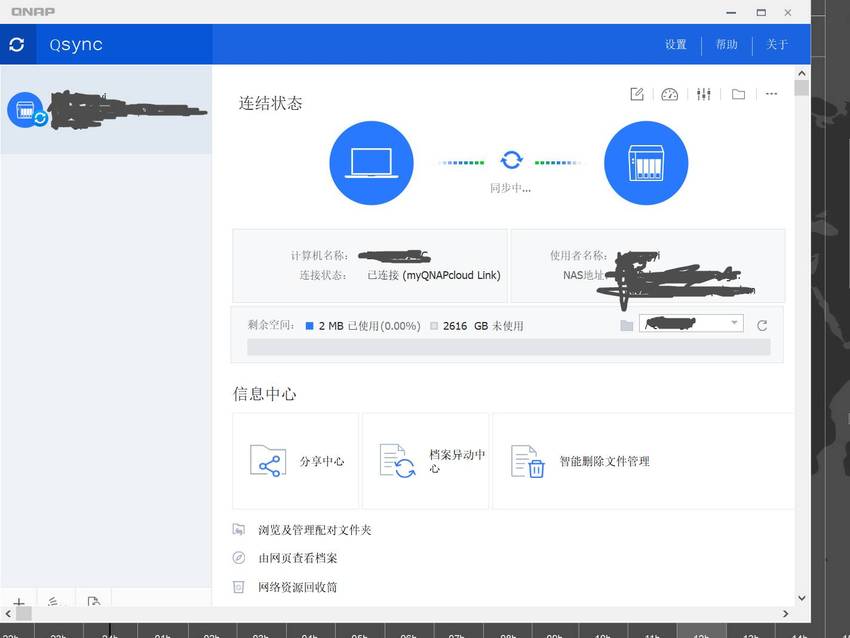This screenshot has width=850, height=638.
Task: Open the 设置 menu
Action: 675,44
